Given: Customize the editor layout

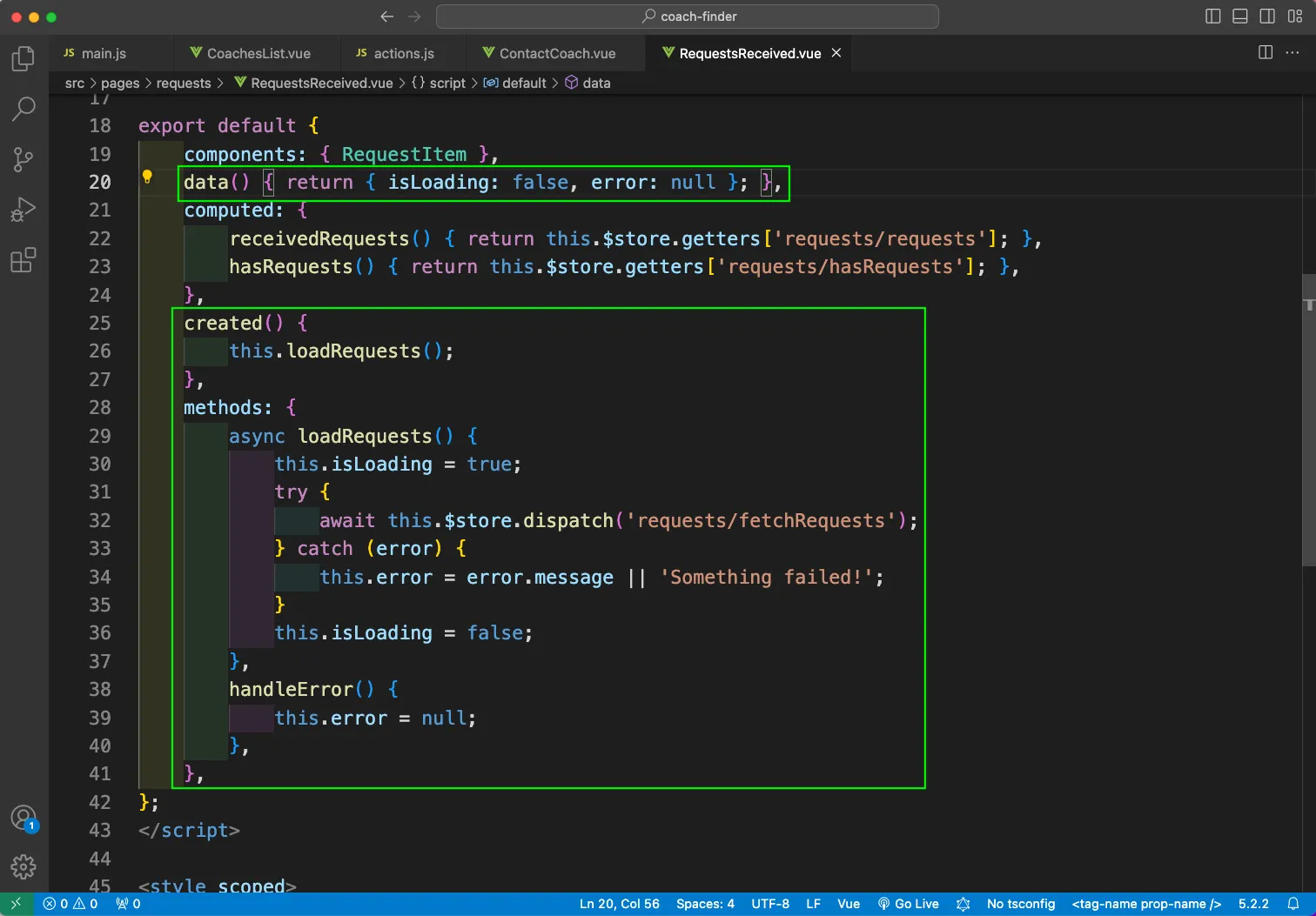Looking at the screenshot, I should pyautogui.click(x=1295, y=17).
